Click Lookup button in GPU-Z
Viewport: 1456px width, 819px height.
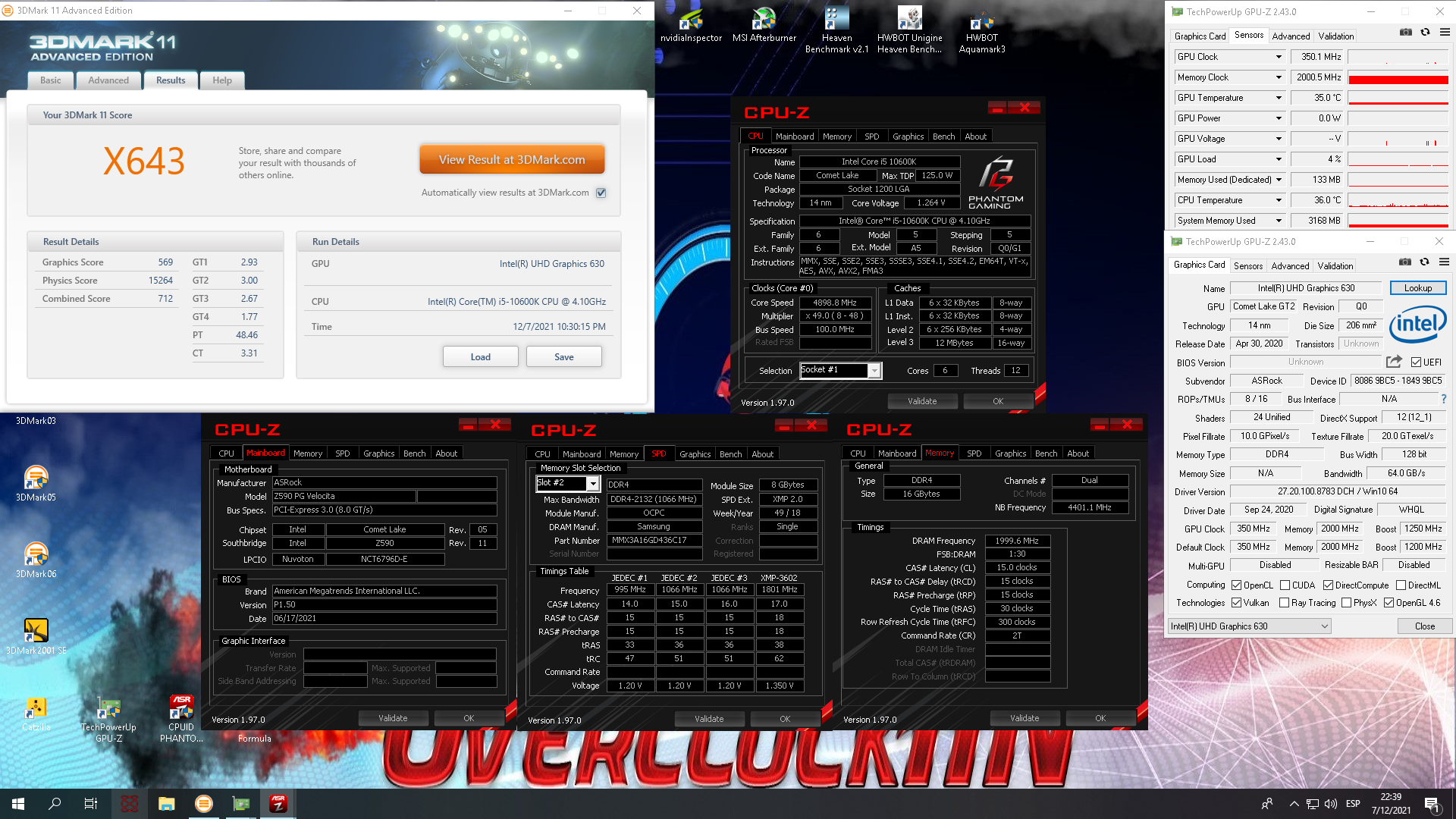(1417, 288)
